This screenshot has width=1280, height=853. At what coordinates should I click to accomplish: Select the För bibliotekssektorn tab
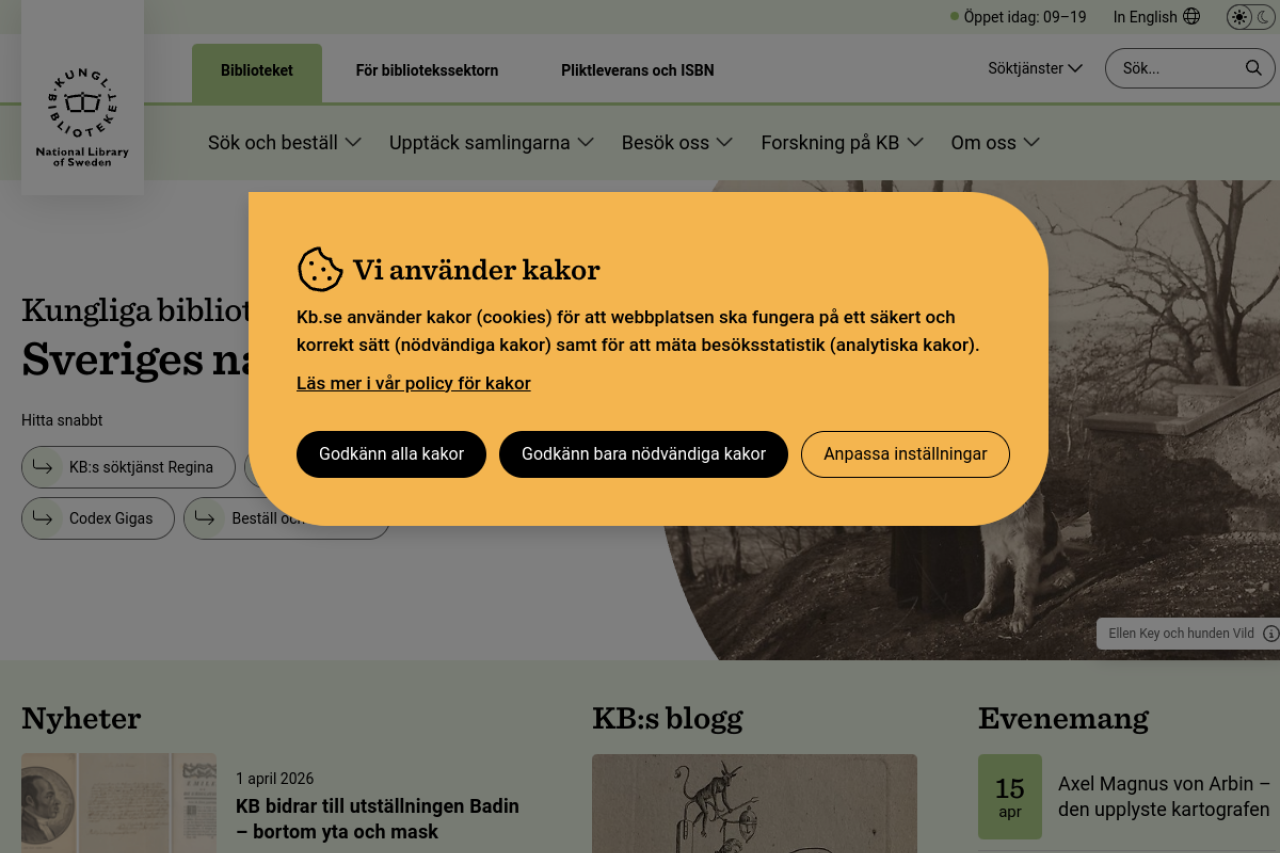click(x=427, y=70)
